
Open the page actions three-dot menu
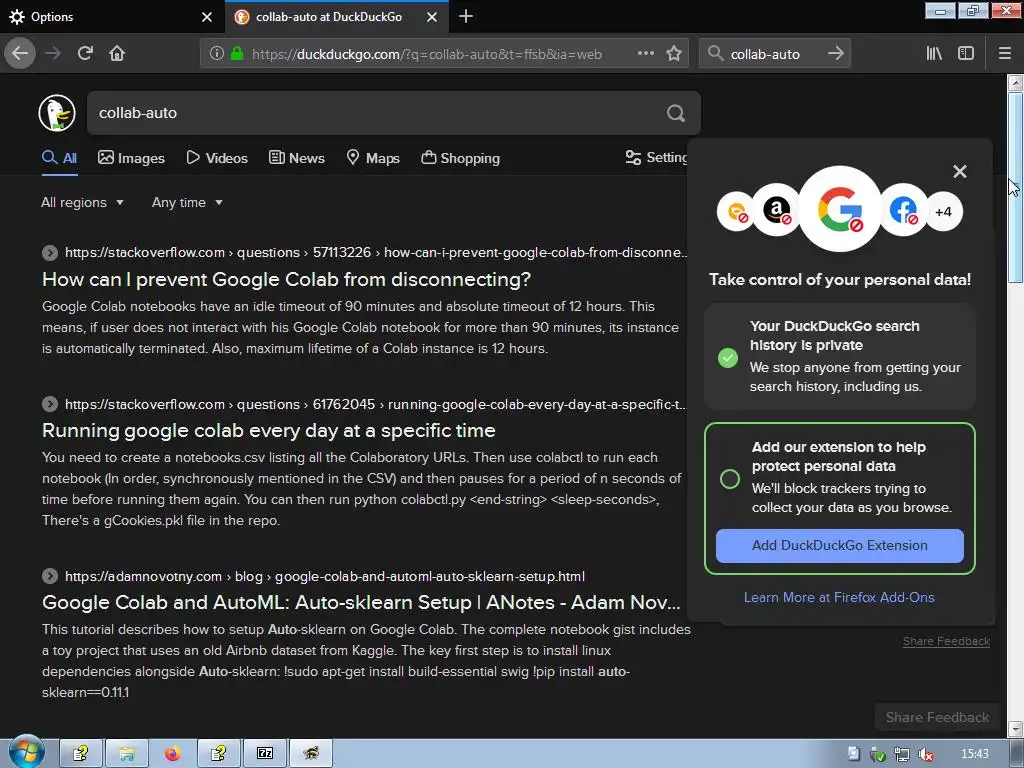coord(645,53)
